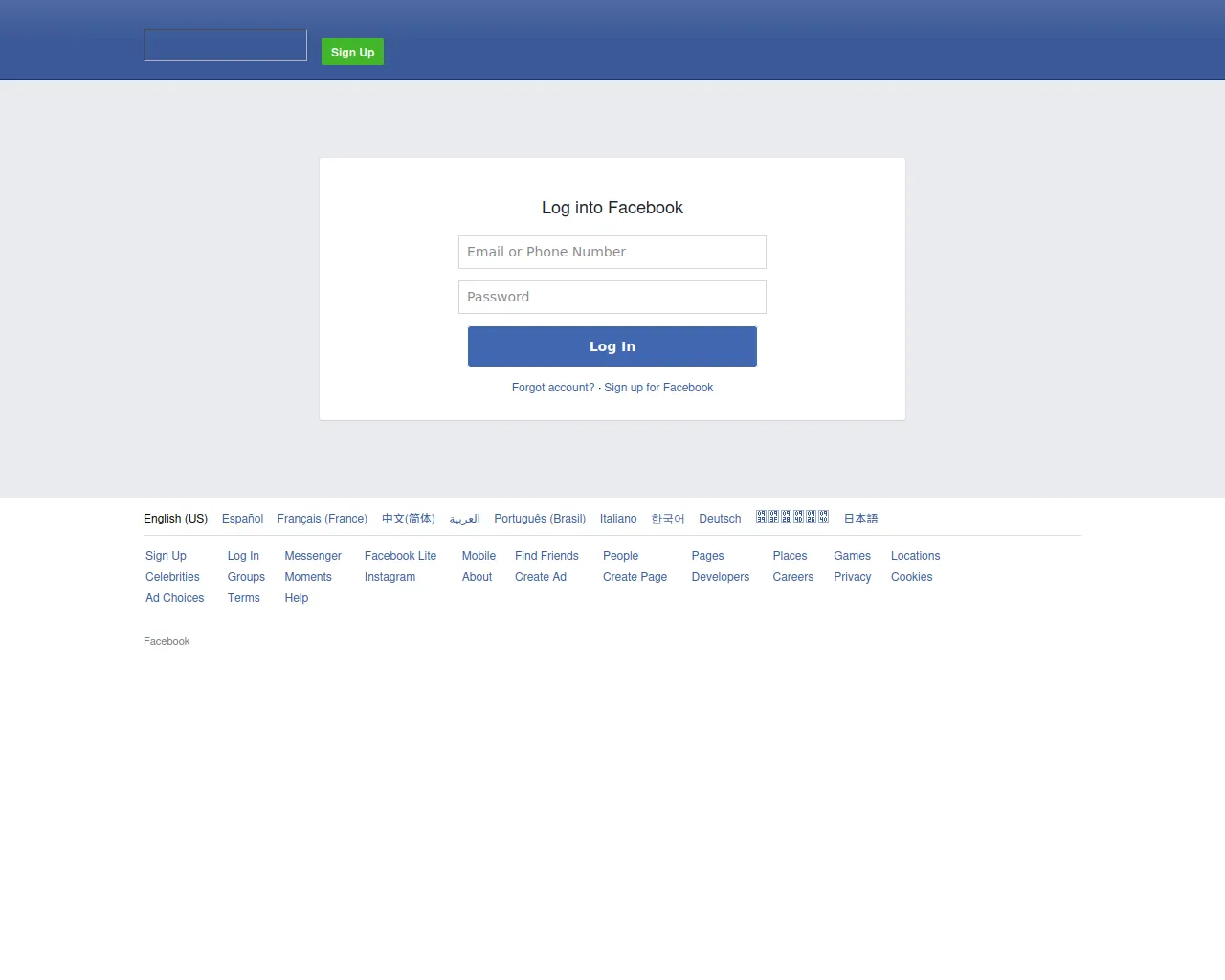Click the Password field
The width and height of the screenshot is (1225, 980).
(612, 297)
